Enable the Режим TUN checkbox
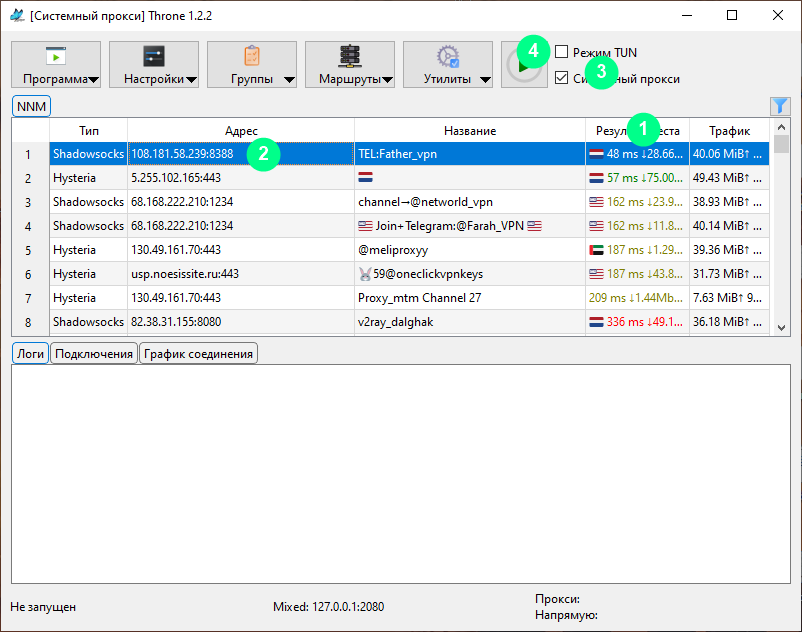This screenshot has height=632, width=802. tap(562, 52)
